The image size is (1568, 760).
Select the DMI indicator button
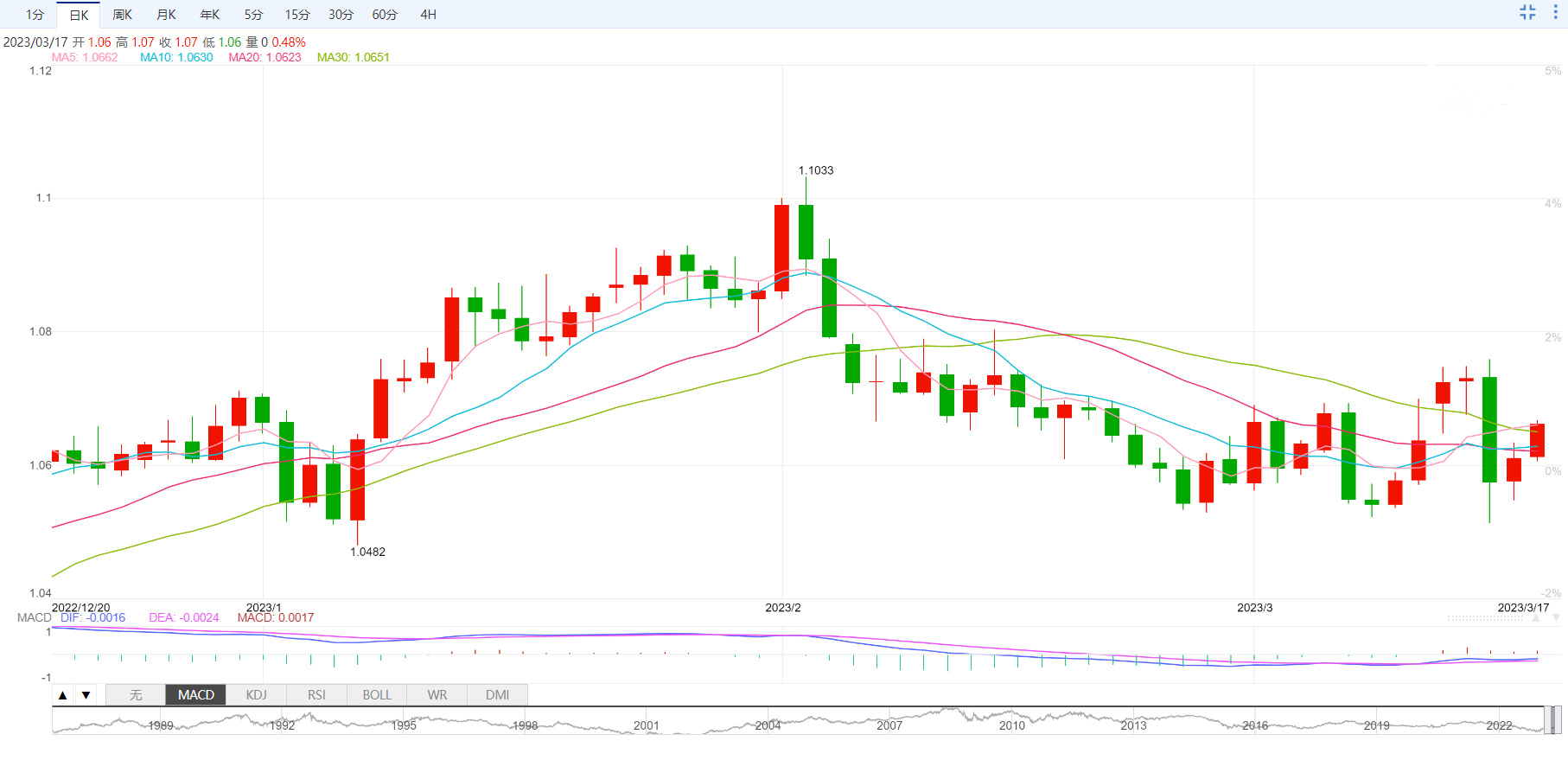click(497, 695)
